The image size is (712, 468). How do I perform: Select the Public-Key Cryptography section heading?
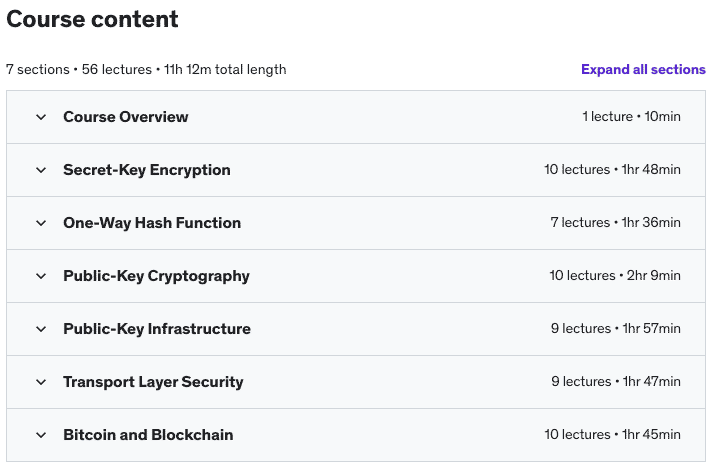156,276
